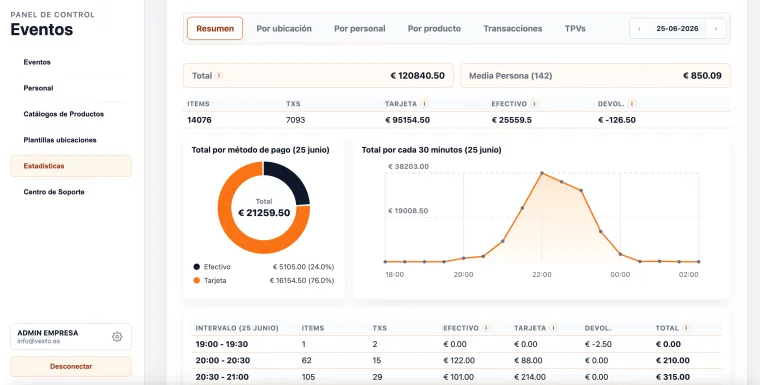Click the Tarjeta legend value € 16154.50 (76.0%)
This screenshot has width=760, height=385.
302,280
